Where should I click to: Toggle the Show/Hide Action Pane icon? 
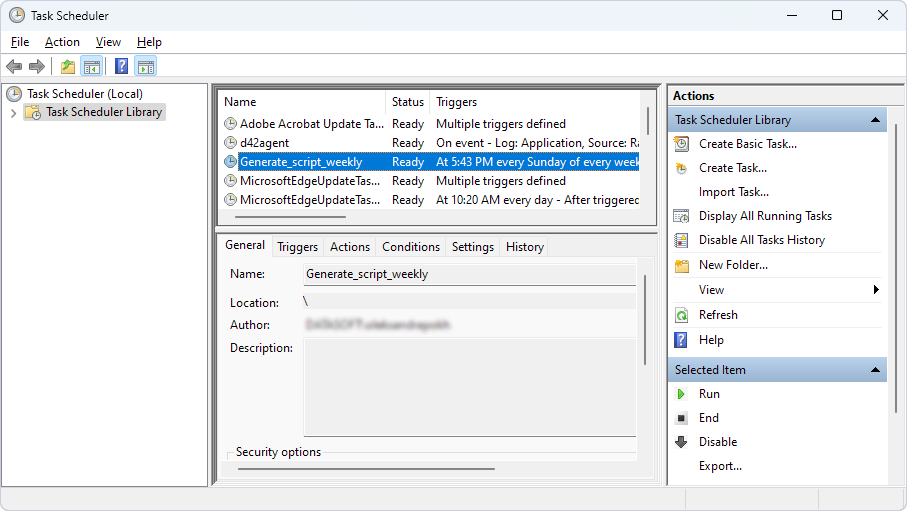(145, 67)
